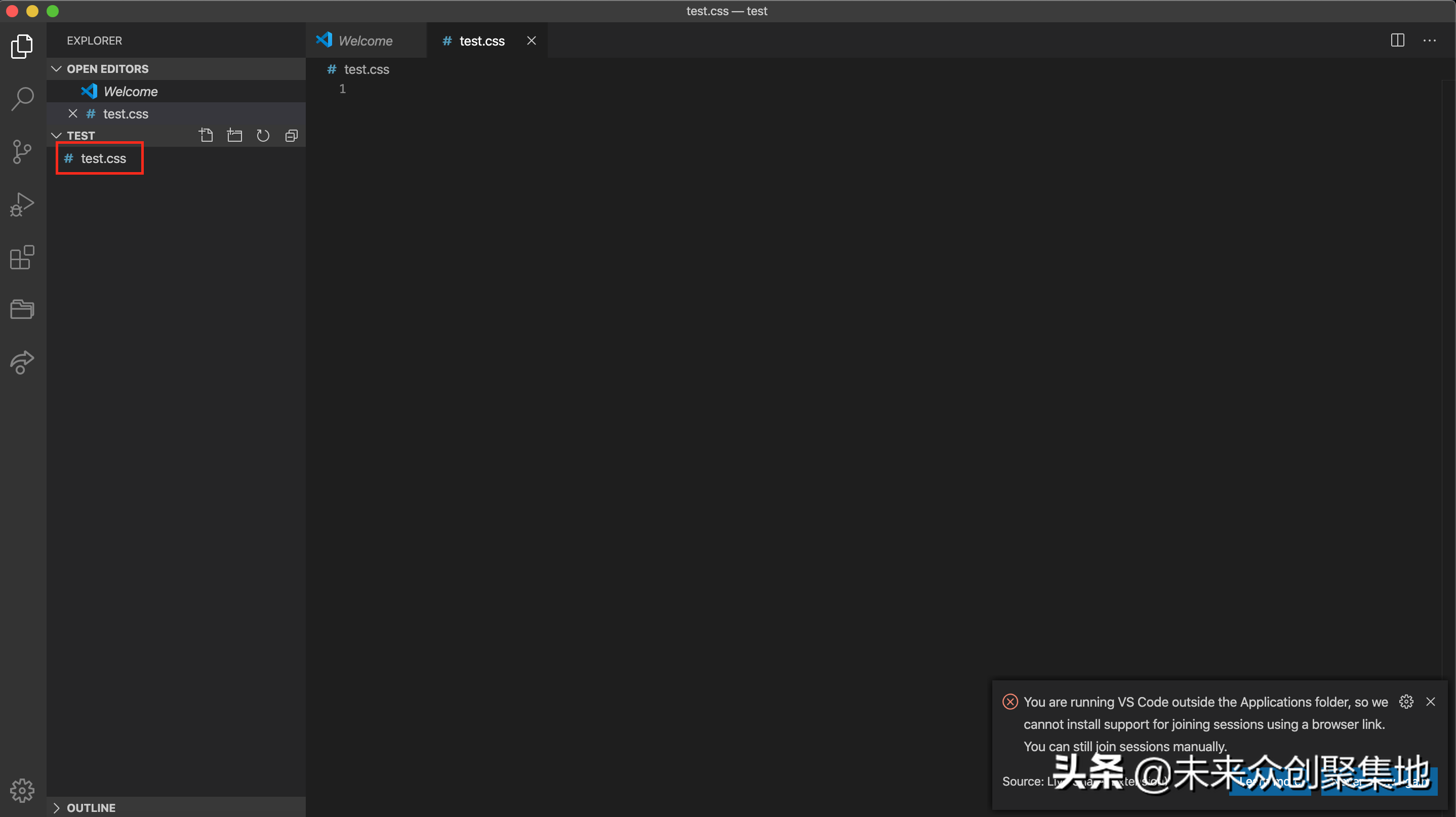Viewport: 1456px width, 817px height.
Task: Open the Source Control view
Action: (x=22, y=151)
